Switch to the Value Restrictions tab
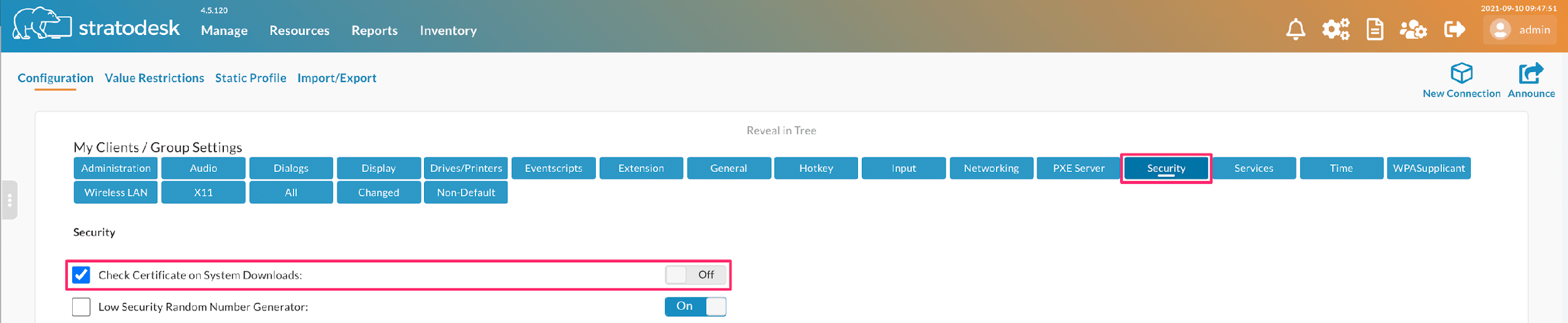The width and height of the screenshot is (1568, 323). click(x=154, y=78)
